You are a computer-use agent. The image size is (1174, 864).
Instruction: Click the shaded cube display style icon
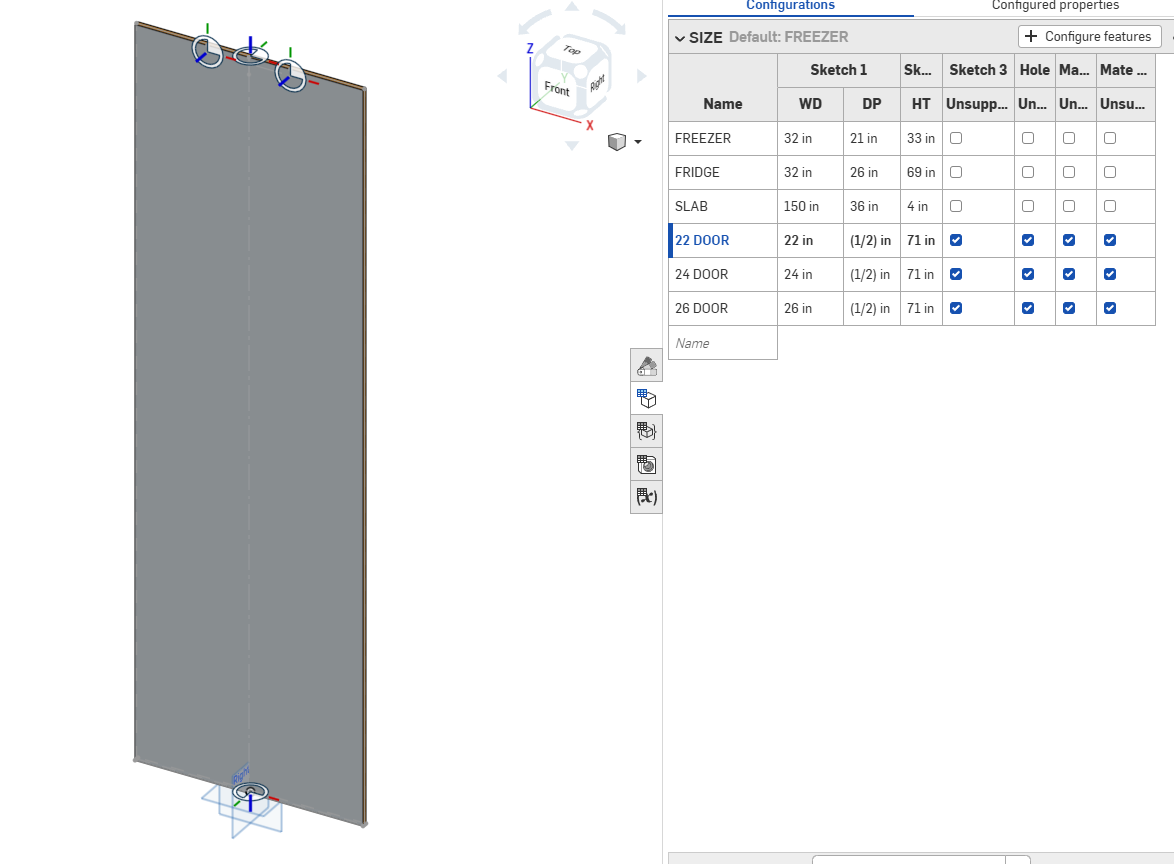point(616,142)
